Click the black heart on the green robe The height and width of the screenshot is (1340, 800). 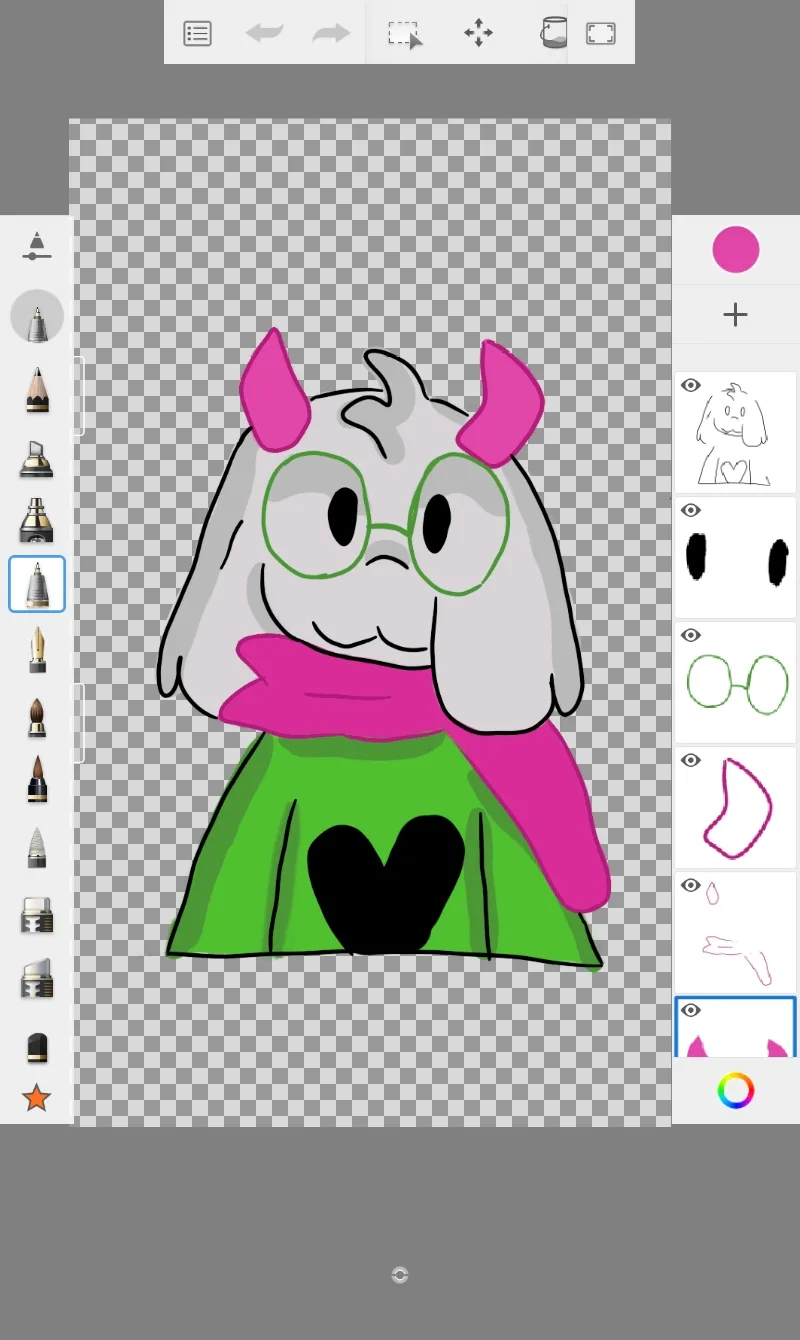tap(384, 885)
